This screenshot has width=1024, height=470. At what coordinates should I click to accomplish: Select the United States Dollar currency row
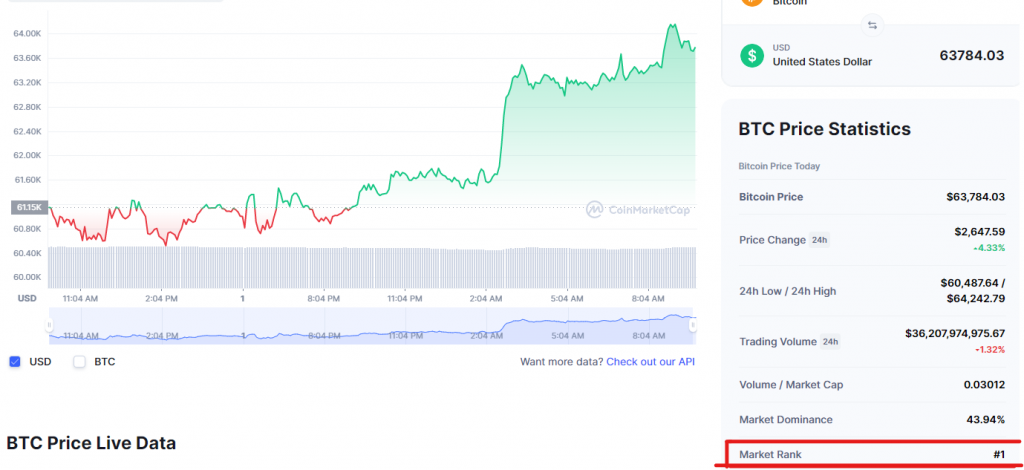coord(872,55)
